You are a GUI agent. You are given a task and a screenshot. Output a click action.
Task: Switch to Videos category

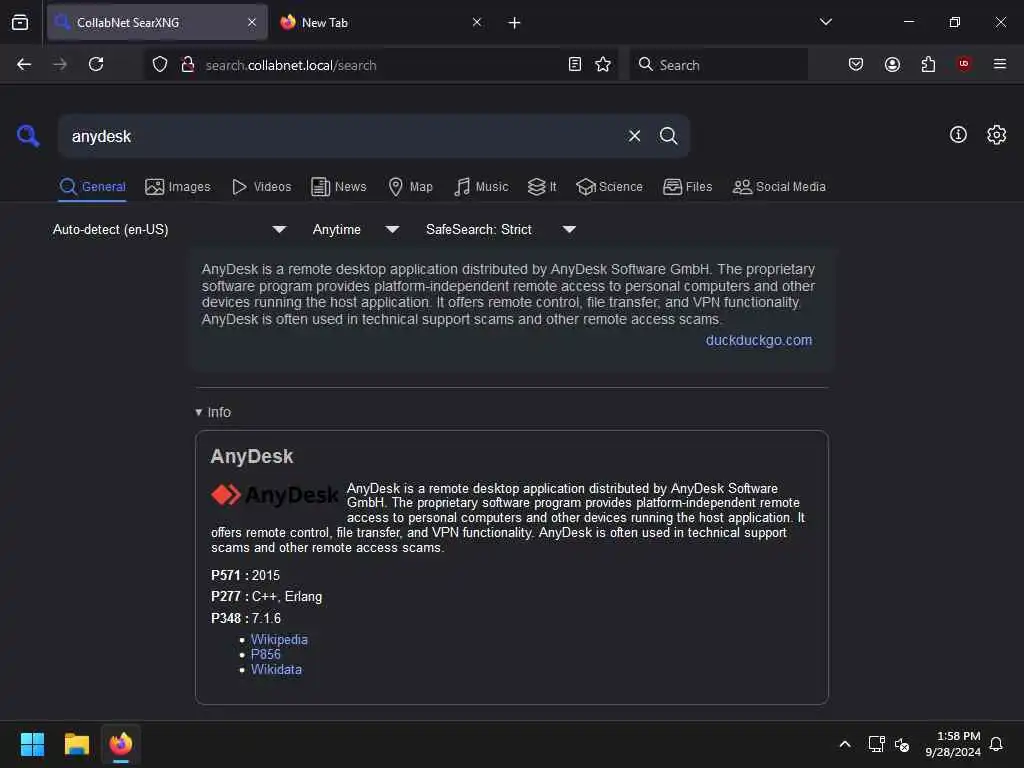click(261, 187)
